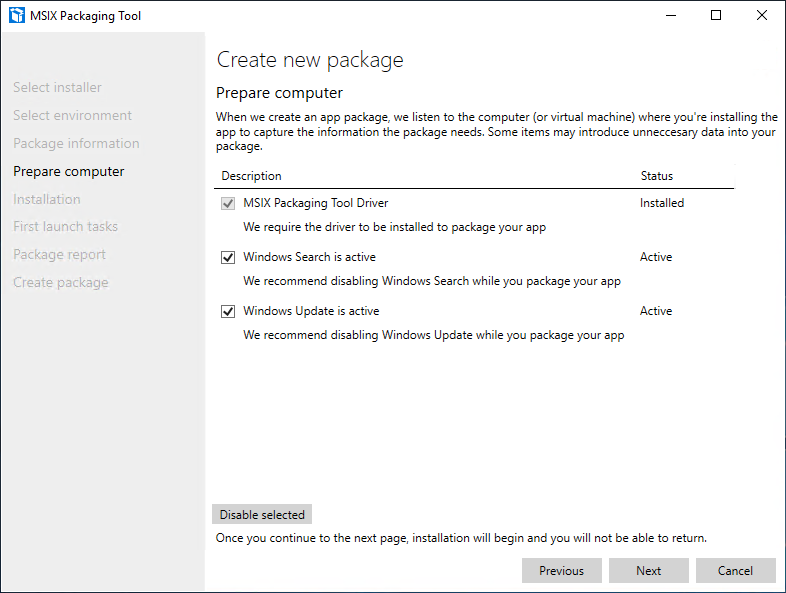
Task: Click the Prepare computer section heading
Action: click(279, 93)
